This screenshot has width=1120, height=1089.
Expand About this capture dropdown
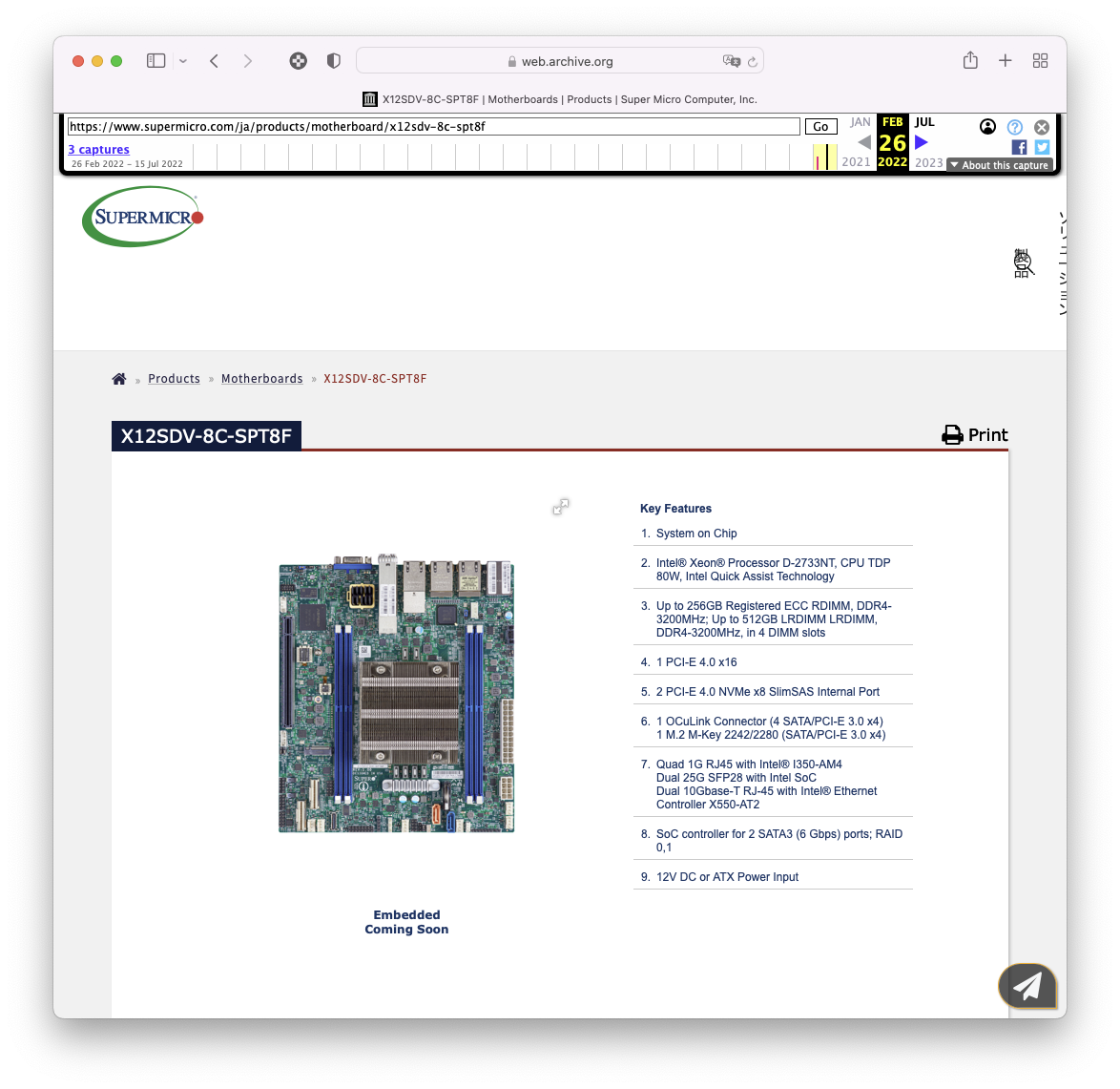(999, 165)
